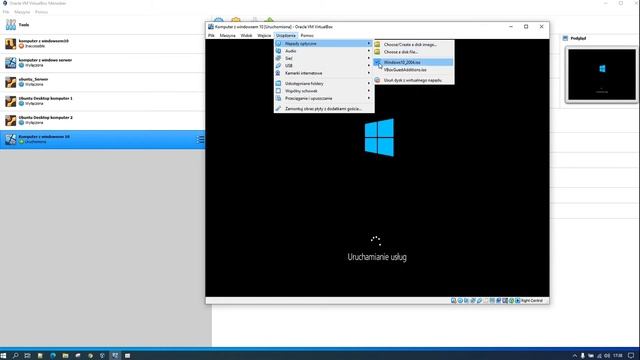Click Right Control host key indicator

click(x=532, y=301)
